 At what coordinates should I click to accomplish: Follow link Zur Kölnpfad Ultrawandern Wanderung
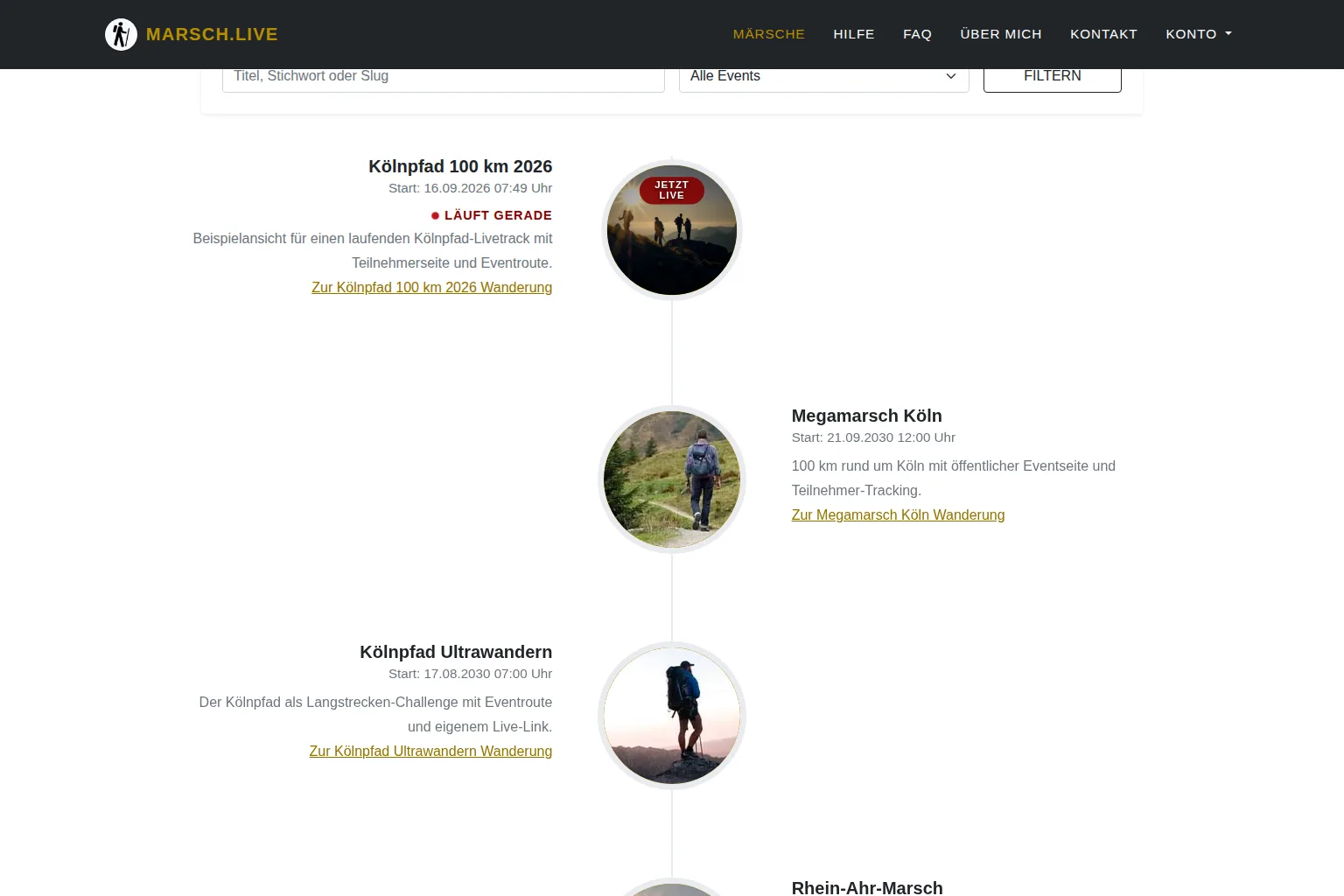click(430, 751)
